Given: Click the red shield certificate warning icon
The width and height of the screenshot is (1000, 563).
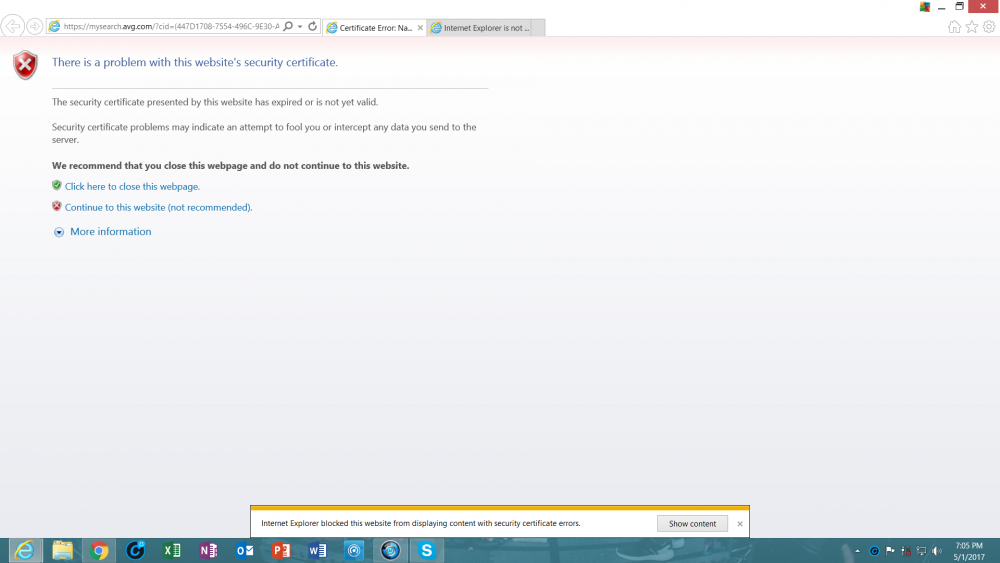Looking at the screenshot, I should (x=26, y=65).
